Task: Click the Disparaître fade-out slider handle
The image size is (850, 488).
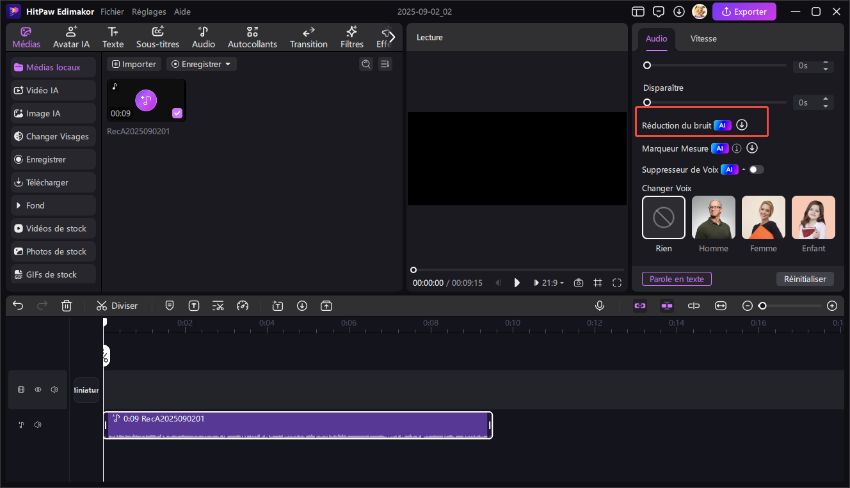Action: coord(647,102)
